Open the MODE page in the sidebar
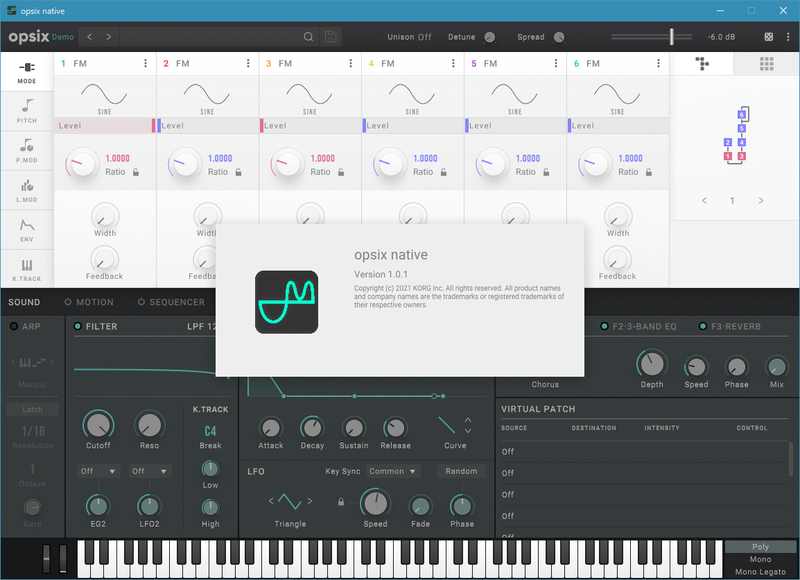This screenshot has width=800, height=580. click(27, 71)
